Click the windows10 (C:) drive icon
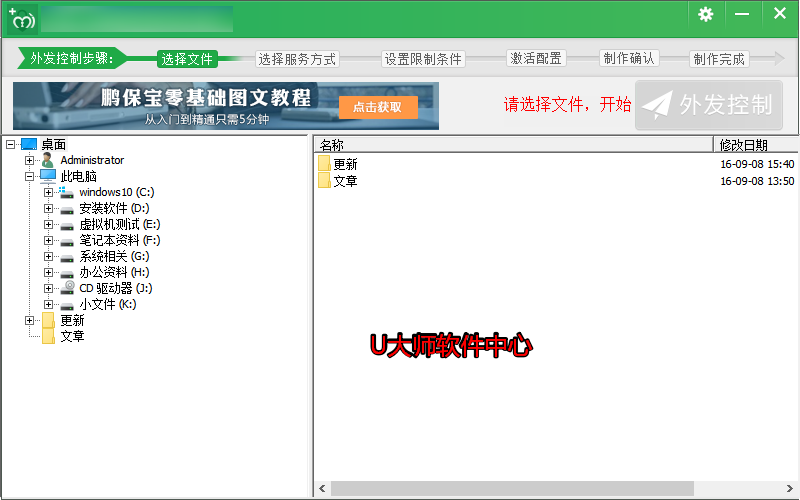This screenshot has width=800, height=500. 67,192
